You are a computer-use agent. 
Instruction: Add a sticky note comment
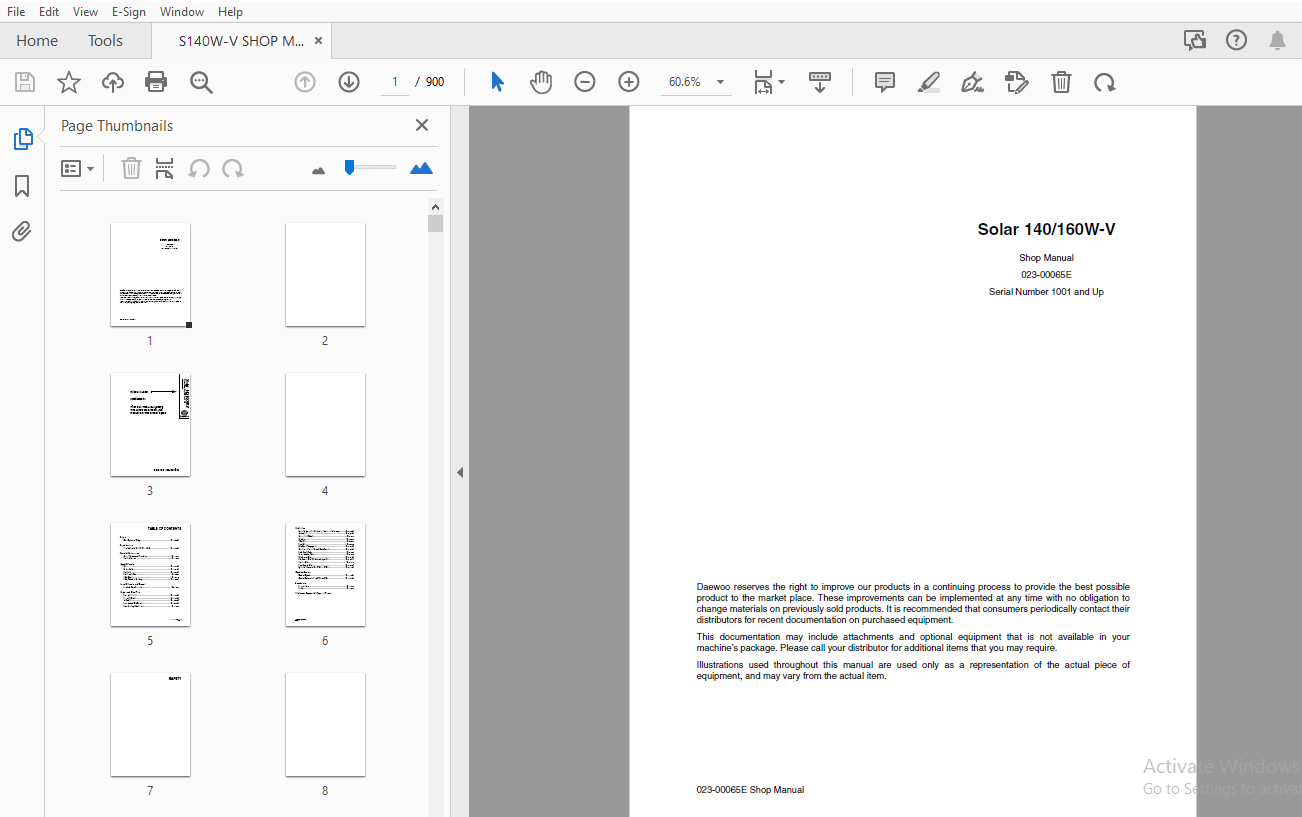885,82
